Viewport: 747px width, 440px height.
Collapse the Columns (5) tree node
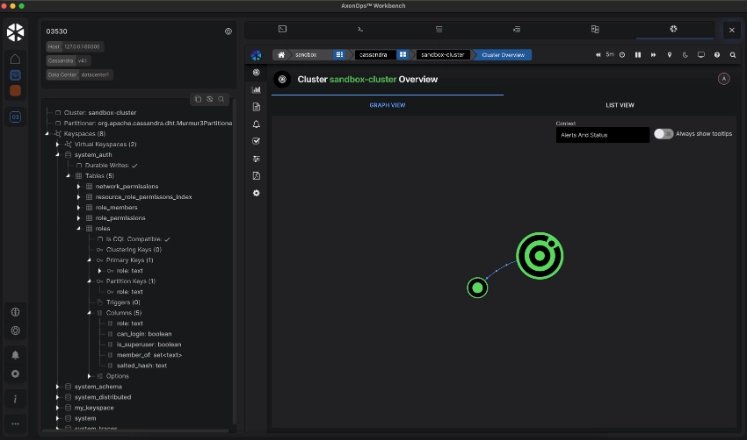88,313
